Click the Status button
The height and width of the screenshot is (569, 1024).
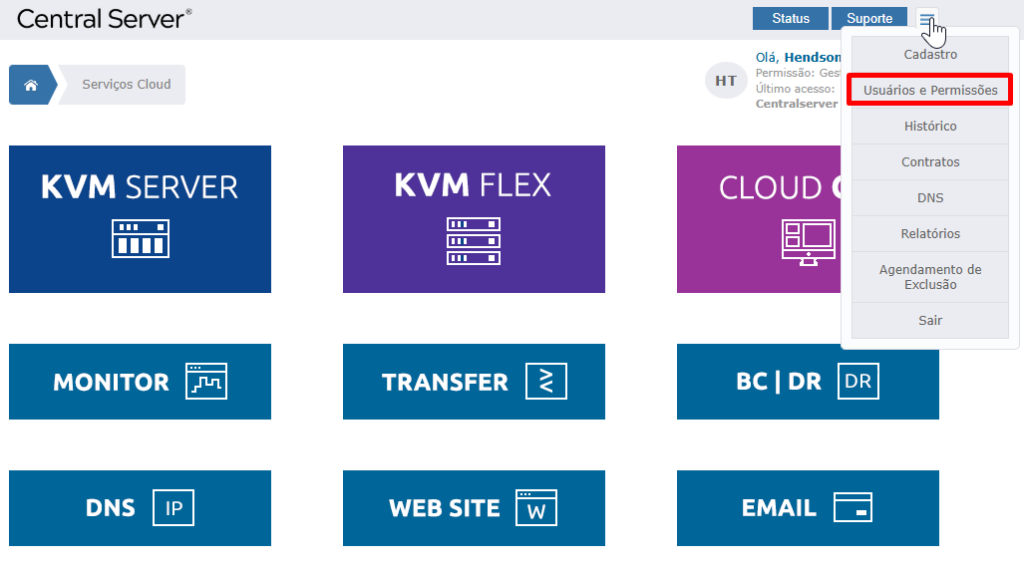point(790,19)
